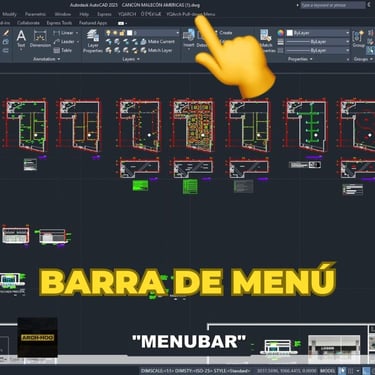Click the color wheel icon in Properties
Screen dimensions: 375x375
280,33
